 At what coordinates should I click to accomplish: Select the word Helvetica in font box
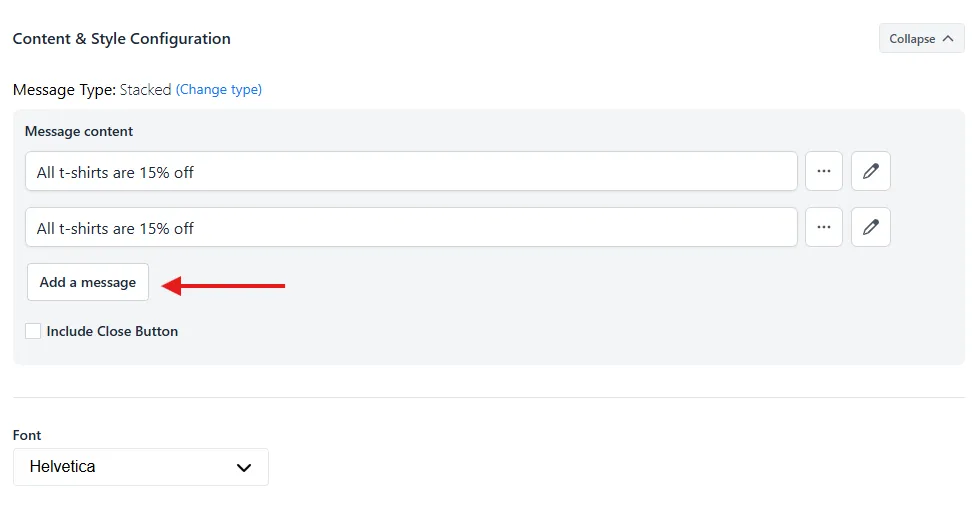62,467
